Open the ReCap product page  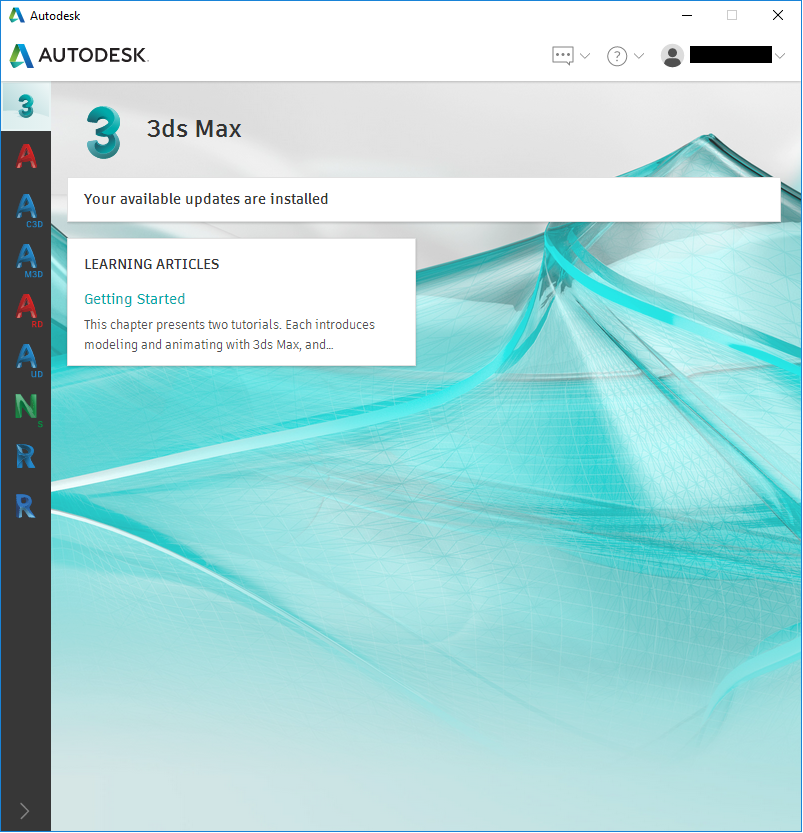(25, 457)
